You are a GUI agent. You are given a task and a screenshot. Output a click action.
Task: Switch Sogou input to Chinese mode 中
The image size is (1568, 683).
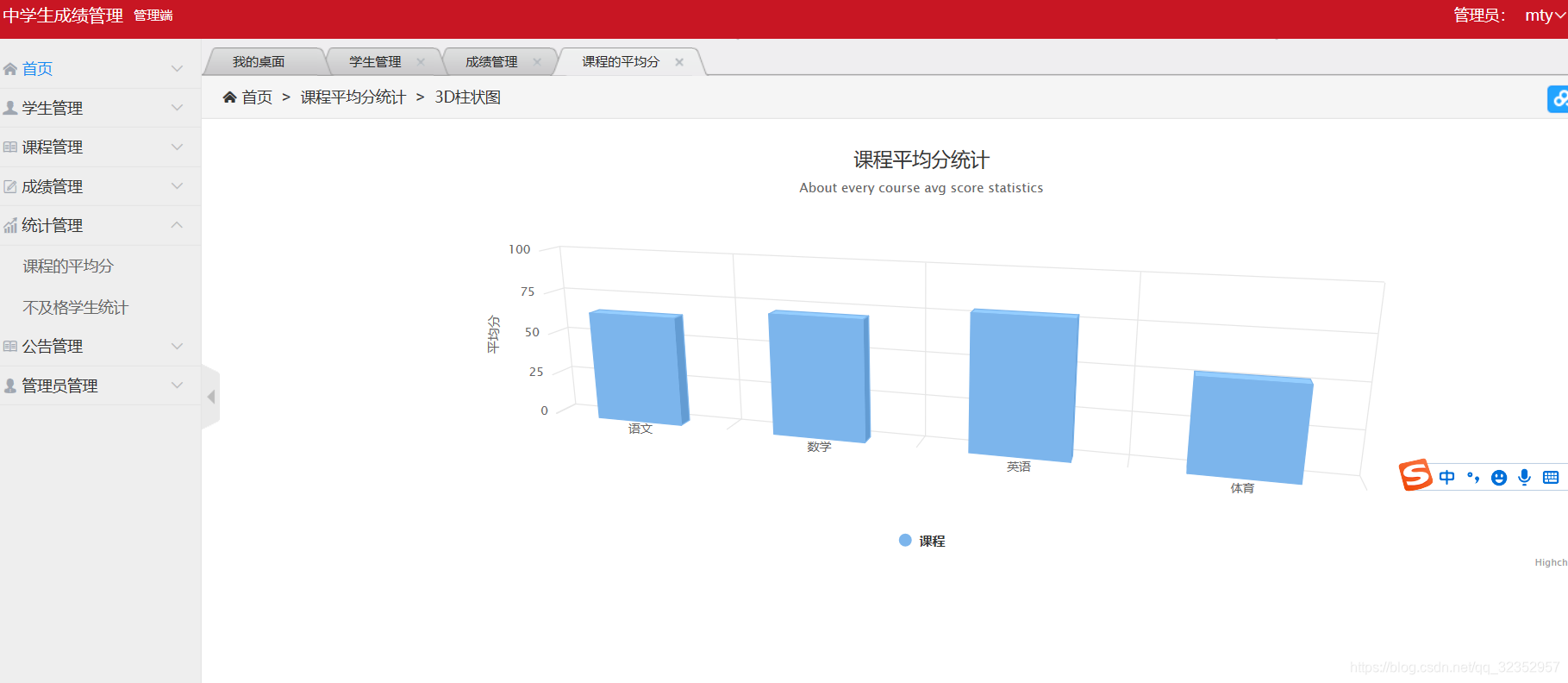[x=1447, y=477]
